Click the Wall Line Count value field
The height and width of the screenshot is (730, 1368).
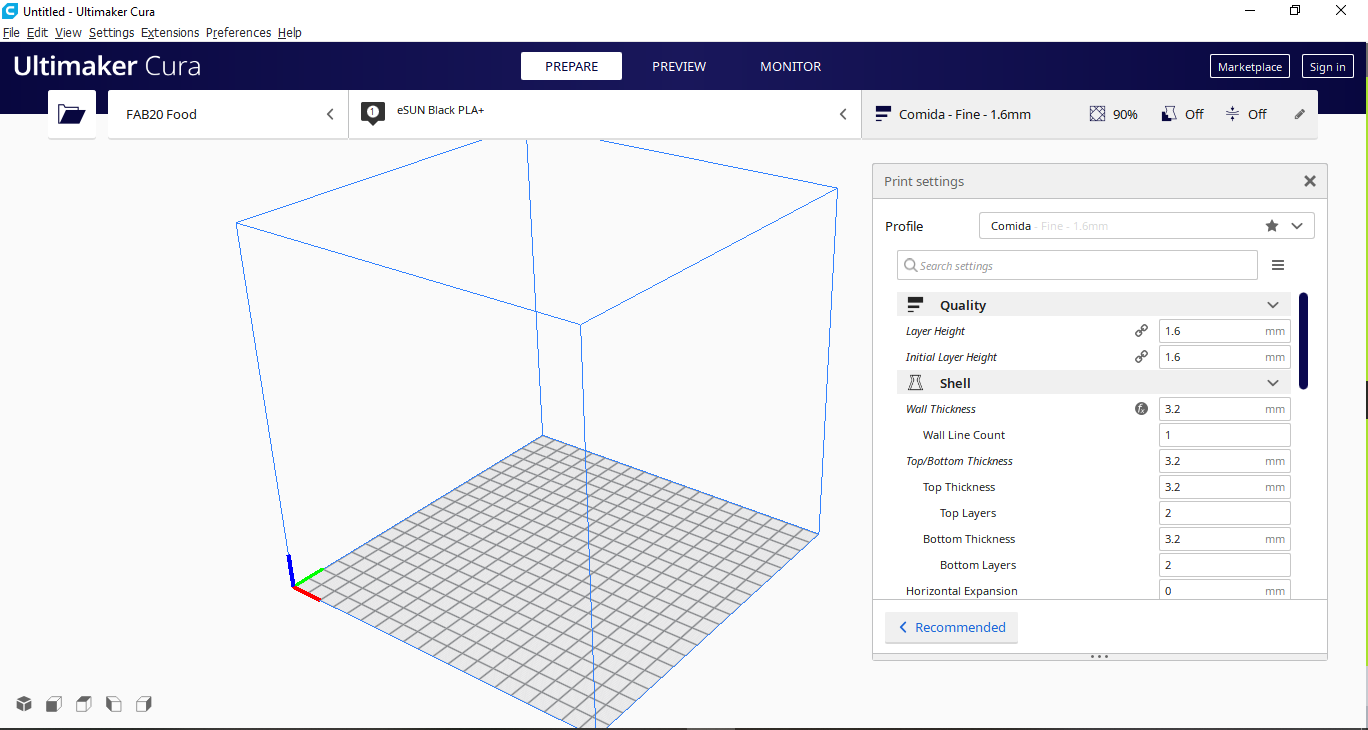click(1224, 435)
